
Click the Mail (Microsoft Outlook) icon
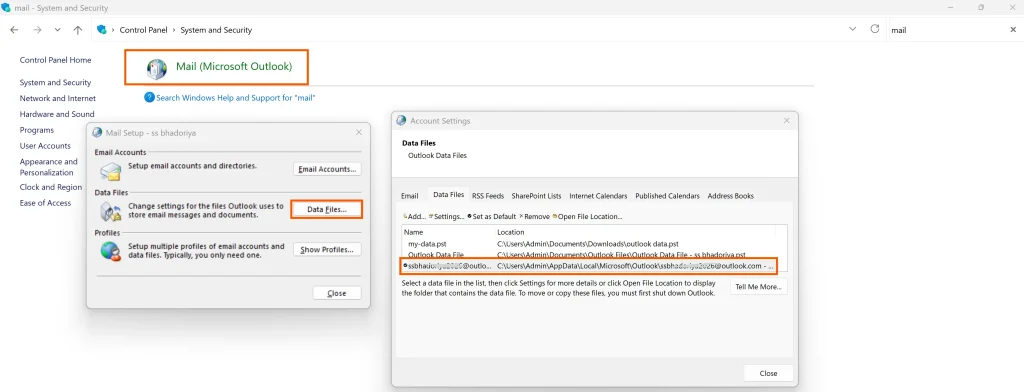[x=157, y=69]
